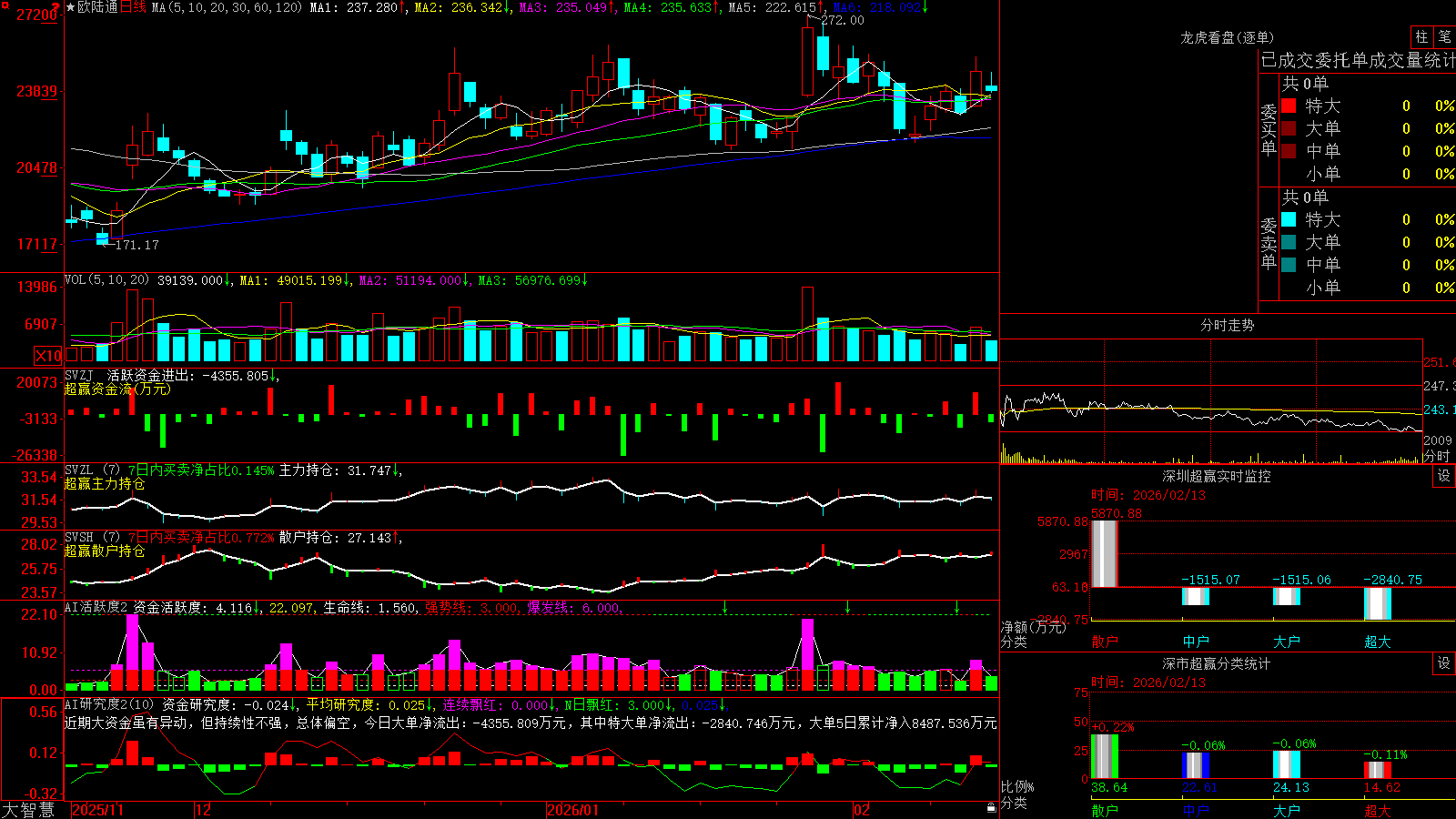Click the 深圳超赢实时监控 panel title
The image size is (1456, 819).
1216,476
